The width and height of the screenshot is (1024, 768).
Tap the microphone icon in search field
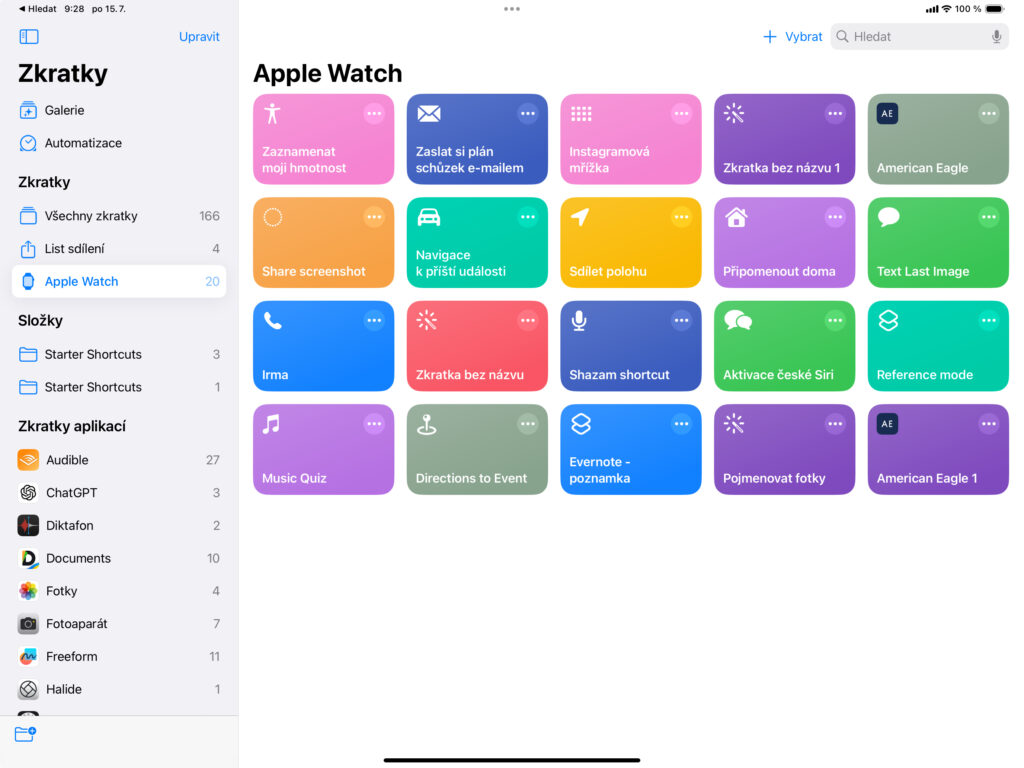point(996,37)
